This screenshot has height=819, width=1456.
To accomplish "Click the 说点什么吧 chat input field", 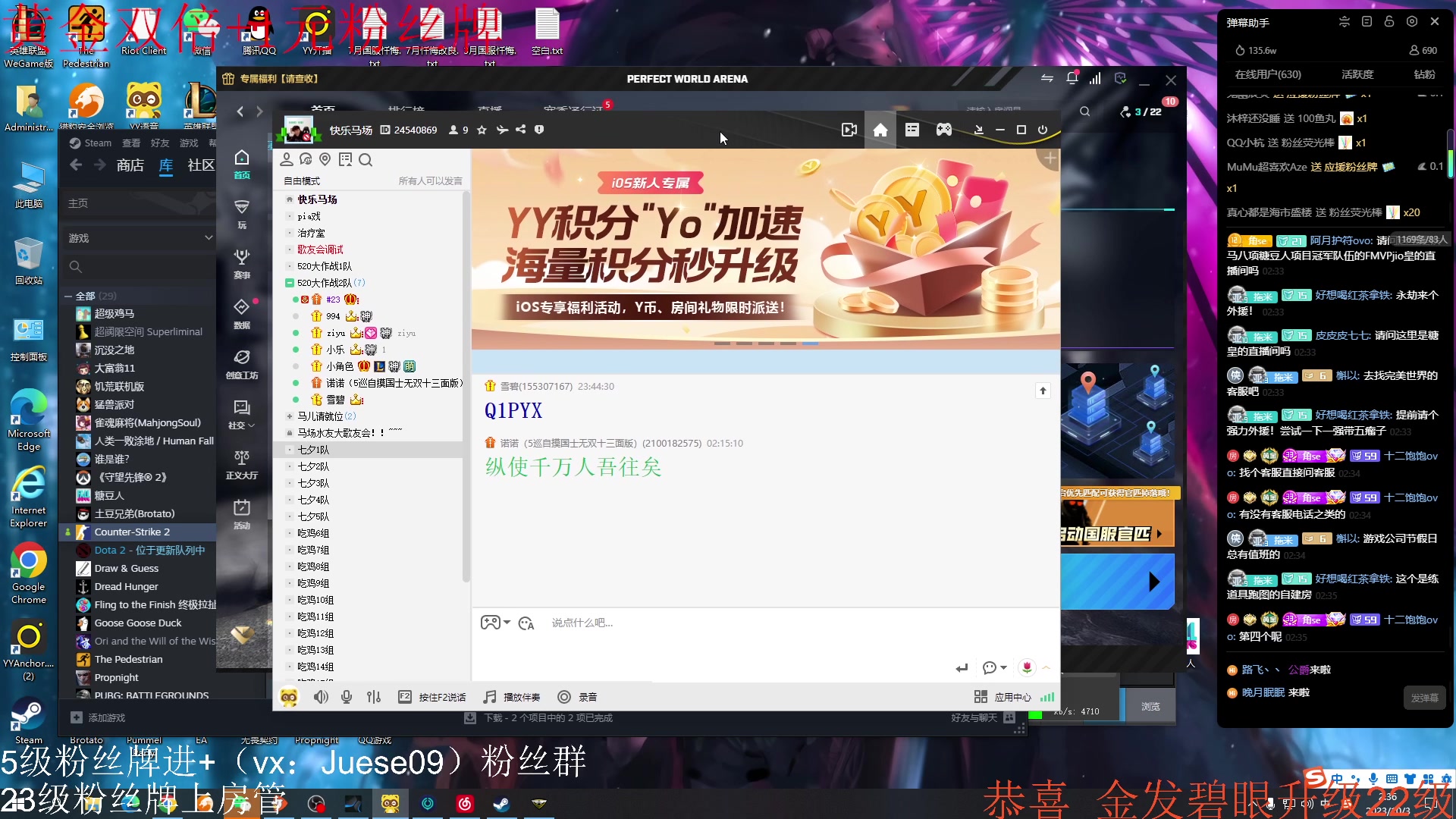I will [582, 623].
